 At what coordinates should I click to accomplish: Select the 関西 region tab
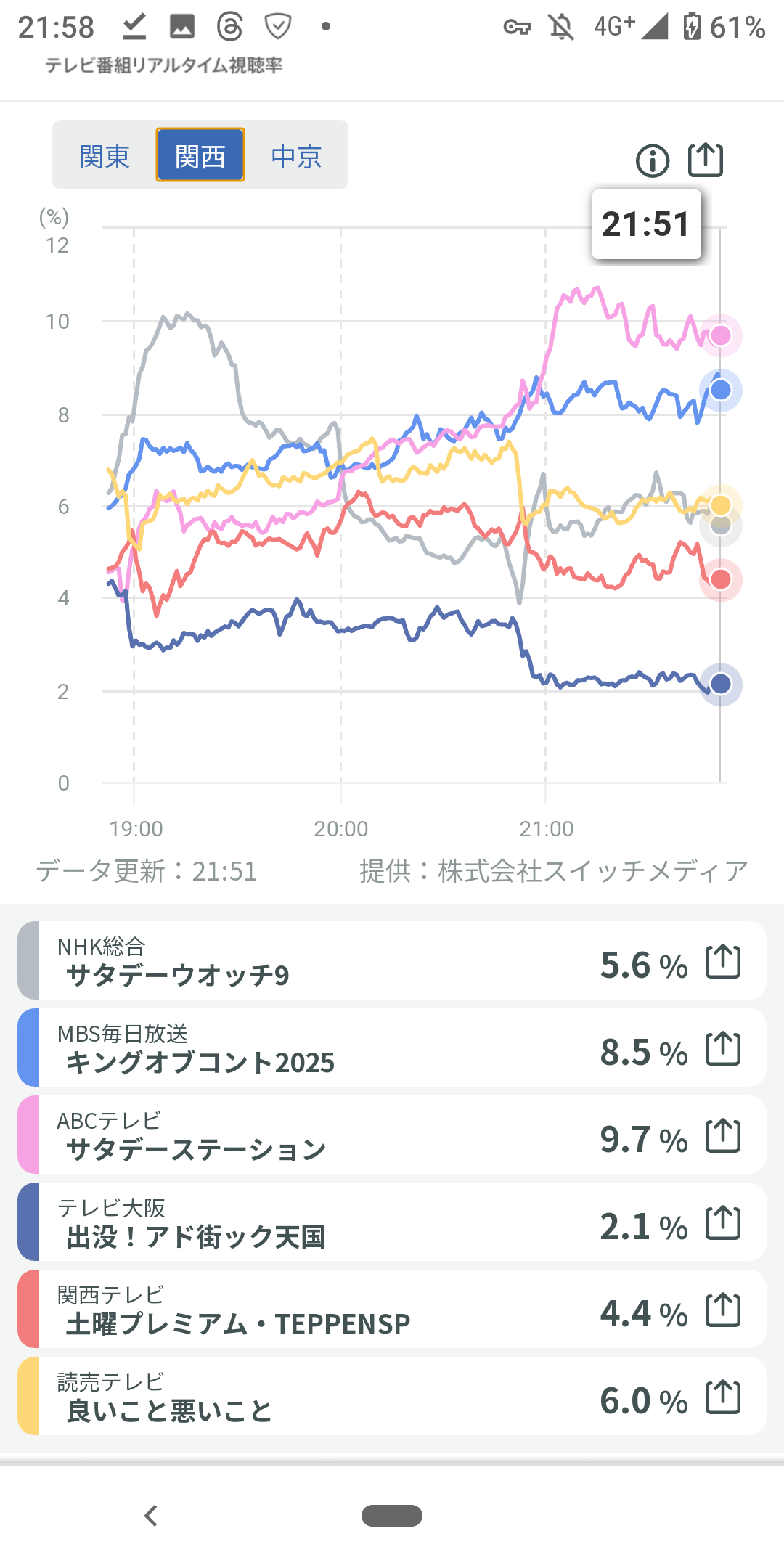point(200,155)
